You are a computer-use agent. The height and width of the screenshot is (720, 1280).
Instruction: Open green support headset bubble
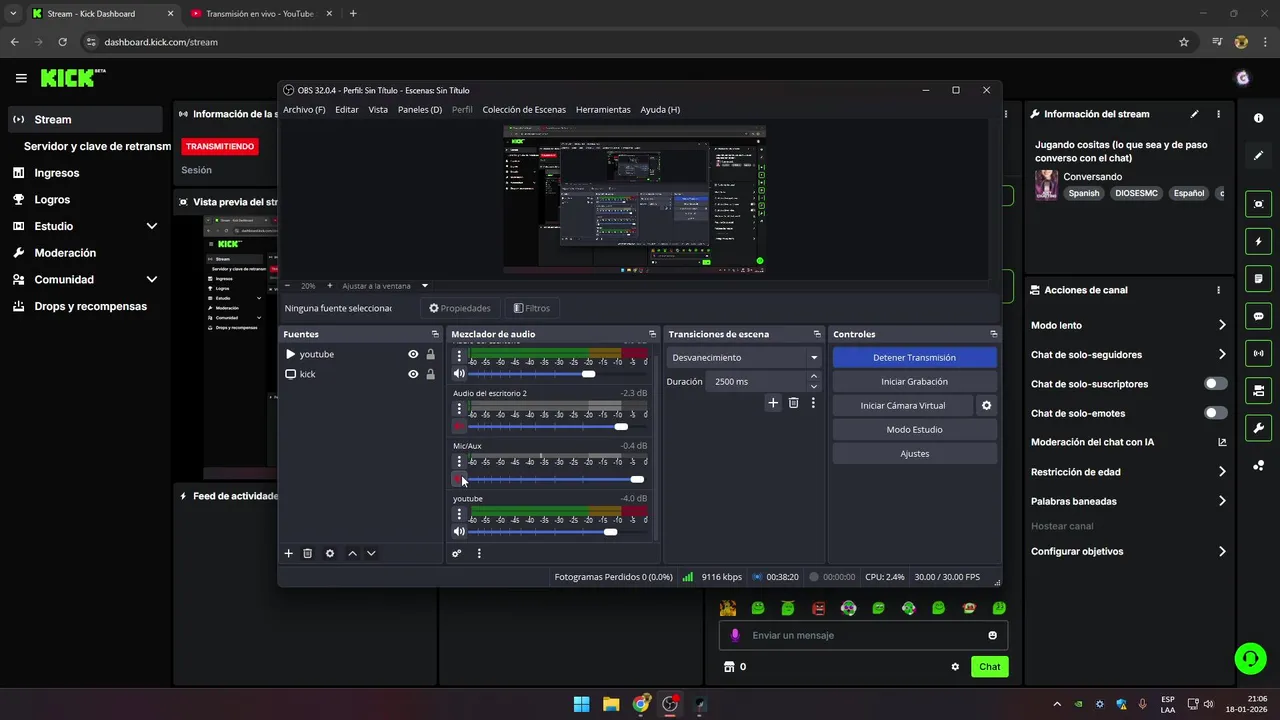coord(1250,657)
